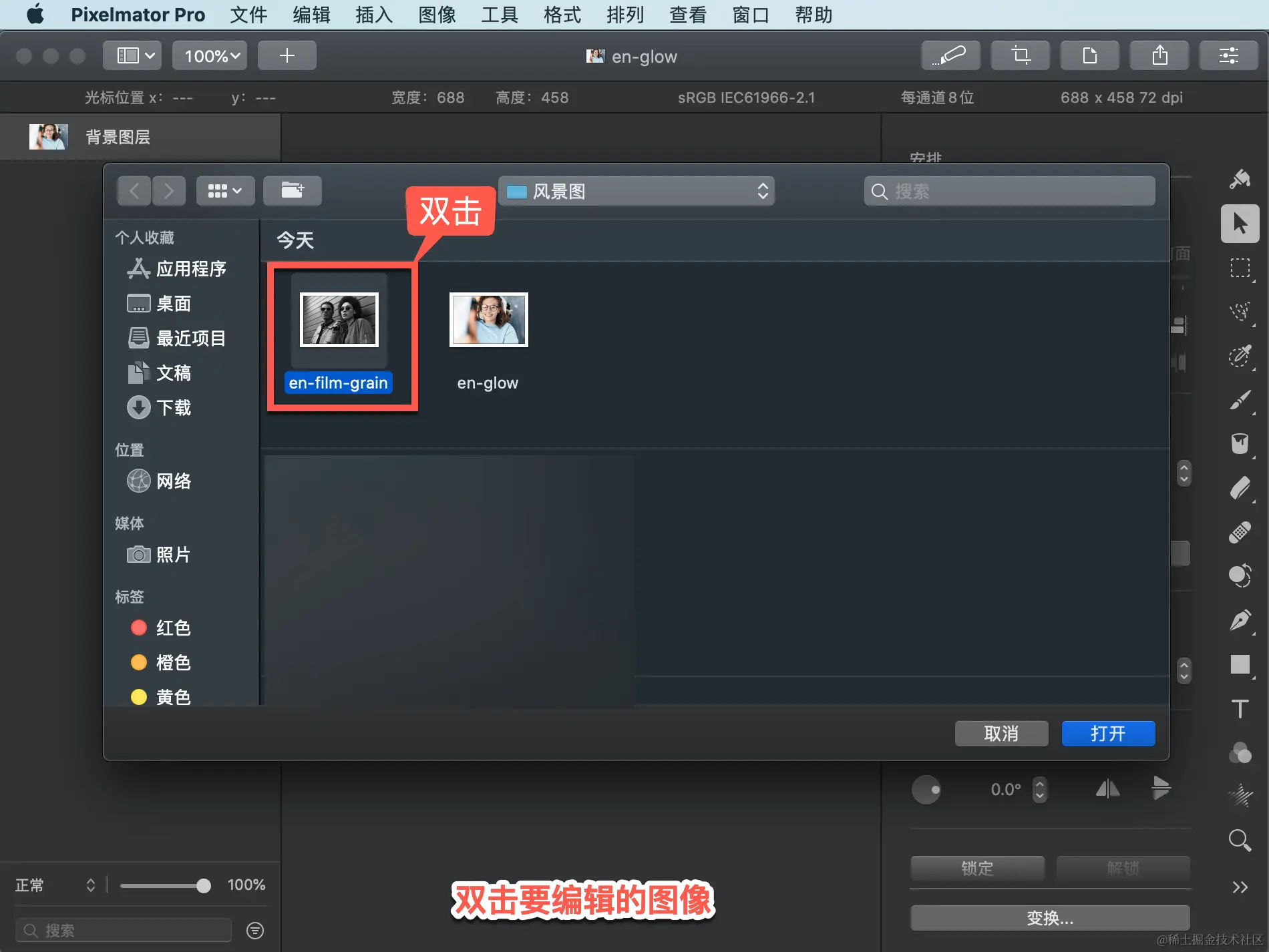1269x952 pixels.
Task: Select the Style paint tool at top
Action: click(1240, 179)
